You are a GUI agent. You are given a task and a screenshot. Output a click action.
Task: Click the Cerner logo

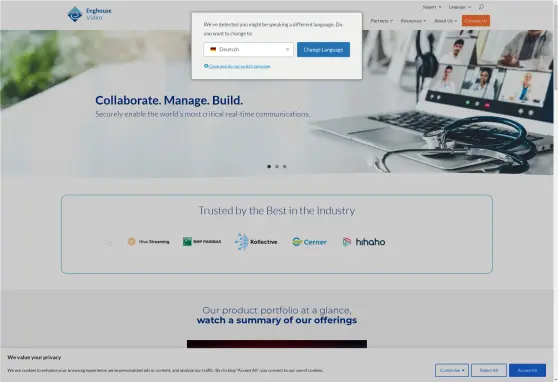pyautogui.click(x=309, y=242)
